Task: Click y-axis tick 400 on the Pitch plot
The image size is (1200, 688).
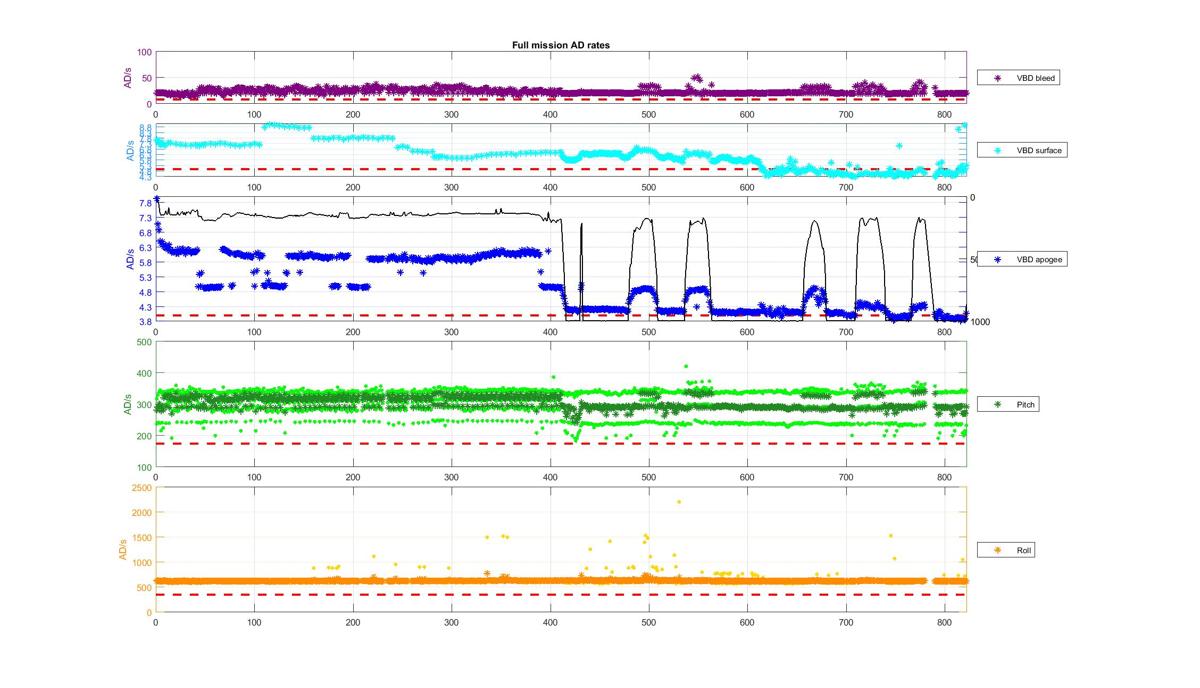Action: 143,373
